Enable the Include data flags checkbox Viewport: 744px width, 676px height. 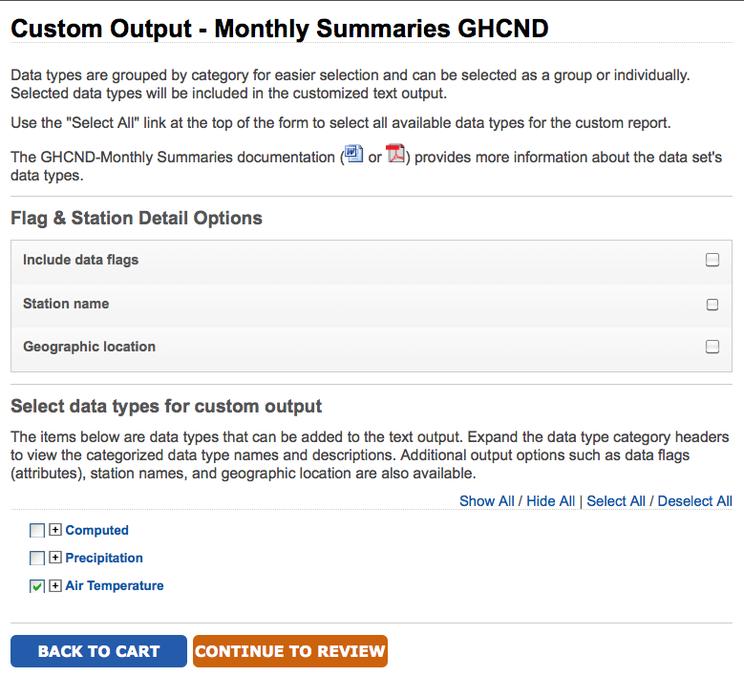(x=712, y=260)
